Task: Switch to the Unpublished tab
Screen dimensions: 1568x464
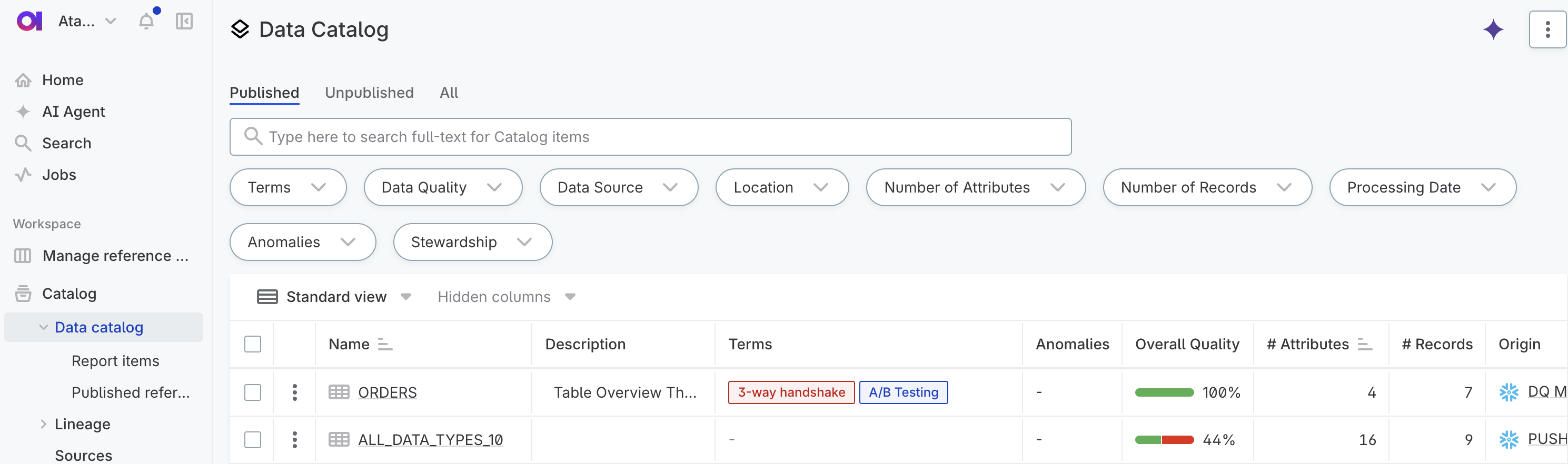Action: [x=369, y=93]
